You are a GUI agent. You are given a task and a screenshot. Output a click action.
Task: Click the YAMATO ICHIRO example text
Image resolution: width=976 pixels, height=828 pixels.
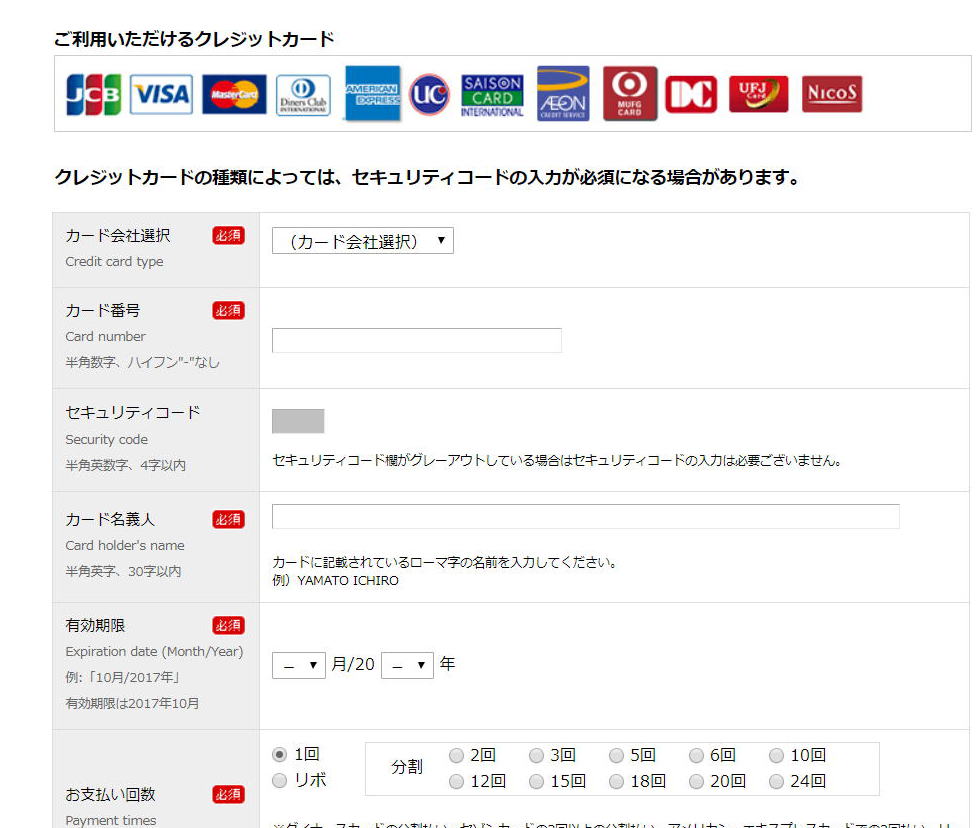point(348,580)
